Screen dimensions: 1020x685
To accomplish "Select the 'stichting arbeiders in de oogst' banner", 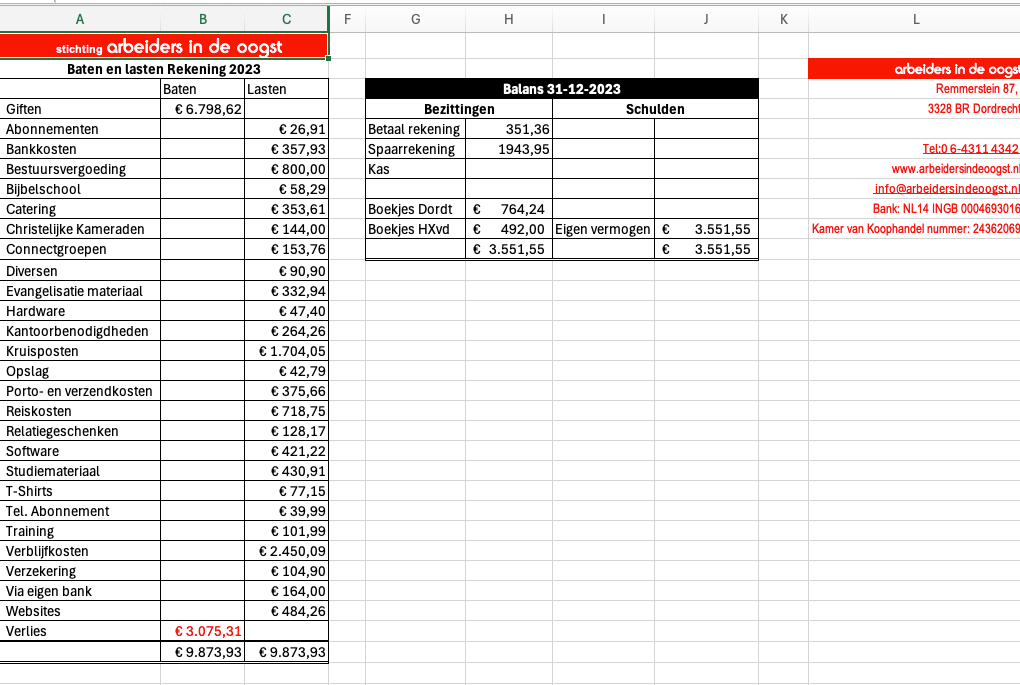I will click(164, 46).
